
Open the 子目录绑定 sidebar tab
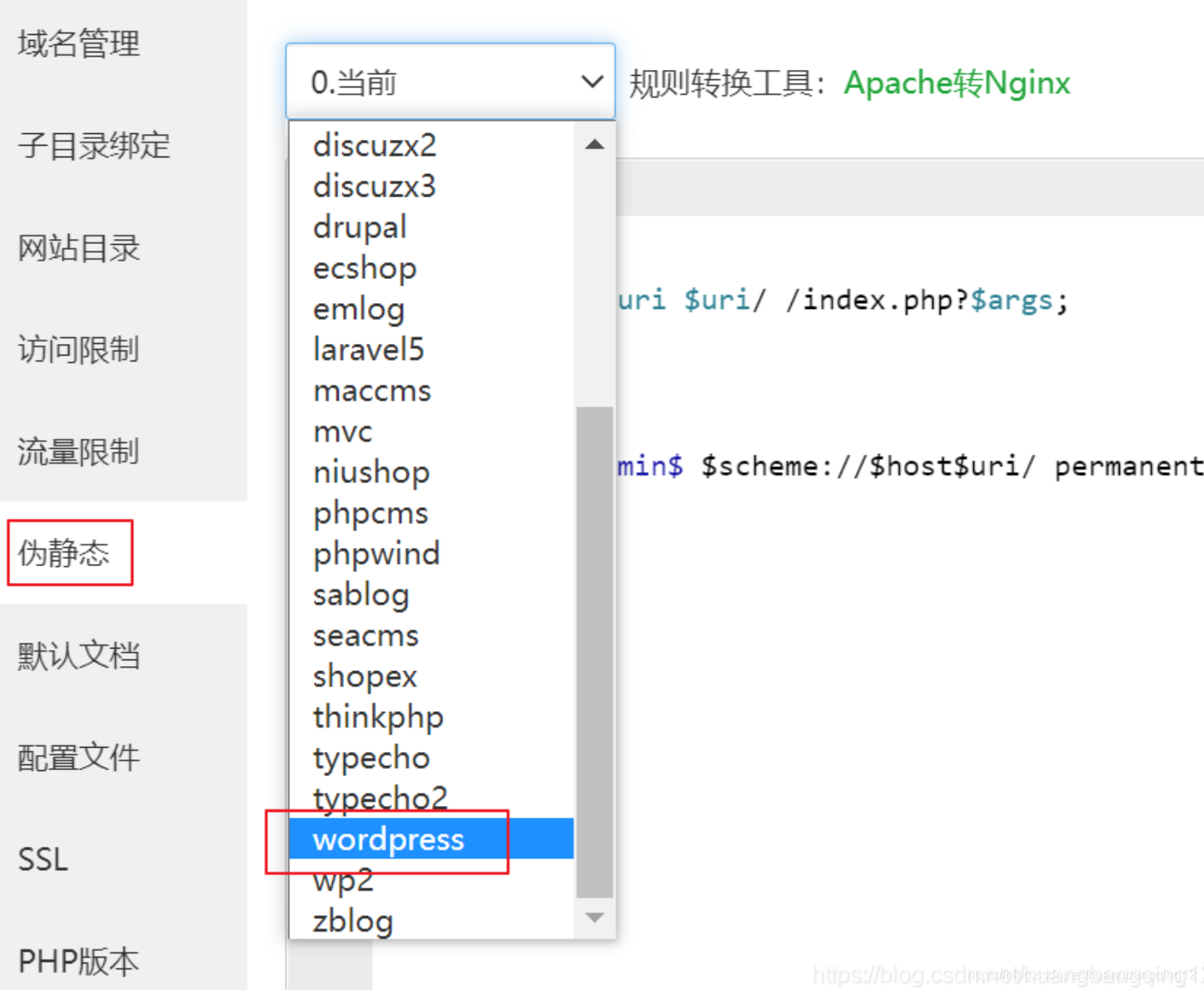pyautogui.click(x=94, y=146)
